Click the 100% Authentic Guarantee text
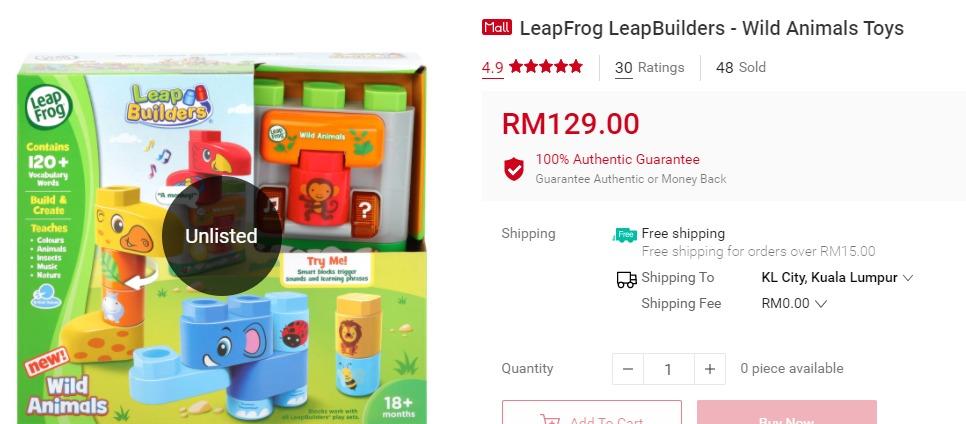 pyautogui.click(x=617, y=160)
